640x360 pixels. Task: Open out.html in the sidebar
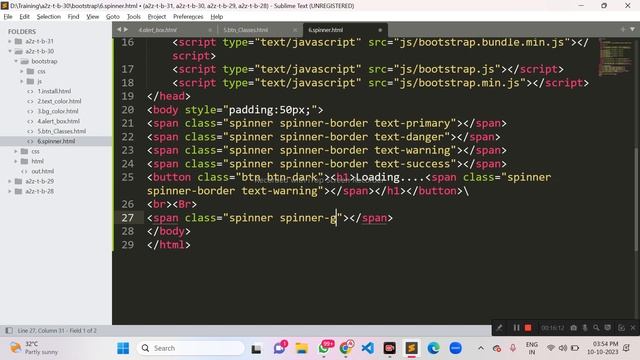[x=42, y=171]
